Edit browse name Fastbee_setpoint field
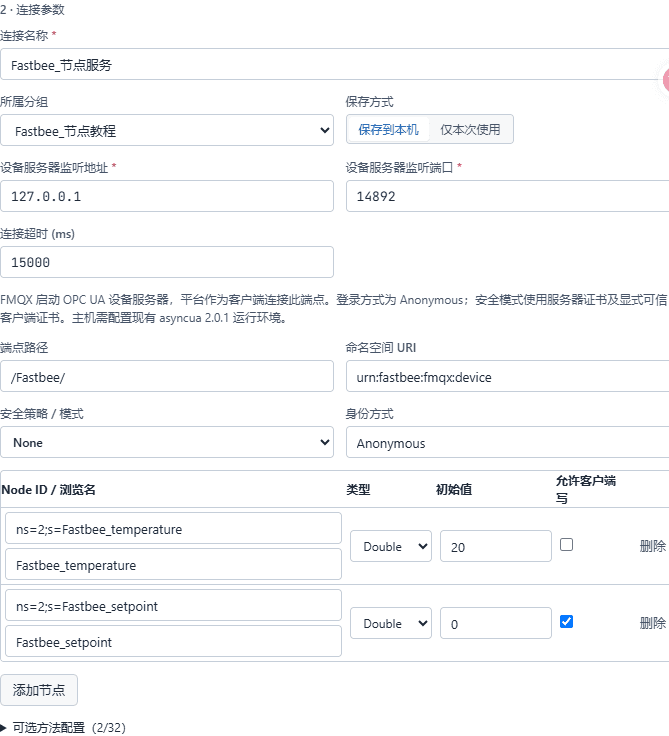Image resolution: width=669 pixels, height=736 pixels. [x=173, y=641]
